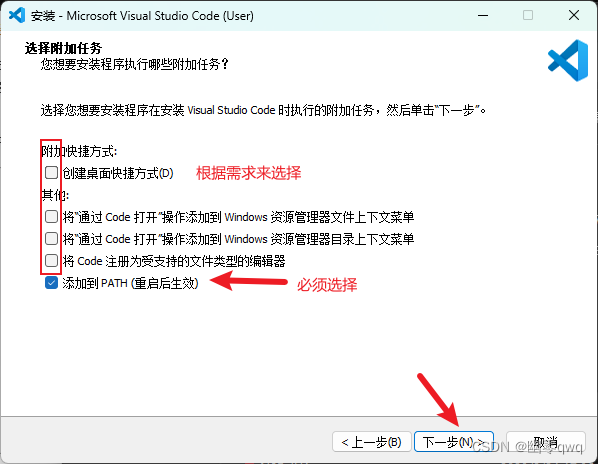Cancel setup with 取消 button
This screenshot has width=598, height=464.
click(546, 442)
